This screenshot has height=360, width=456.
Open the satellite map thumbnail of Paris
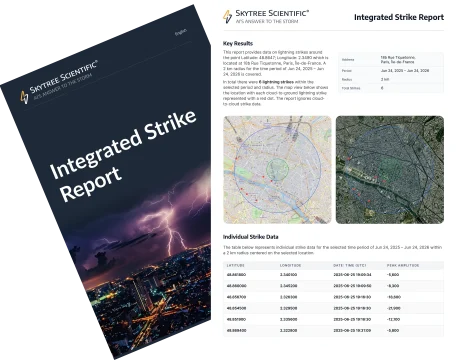point(390,170)
